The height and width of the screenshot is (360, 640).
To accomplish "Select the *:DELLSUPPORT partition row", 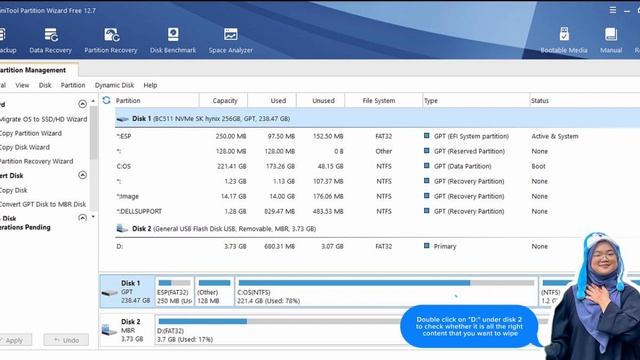I will (x=377, y=211).
